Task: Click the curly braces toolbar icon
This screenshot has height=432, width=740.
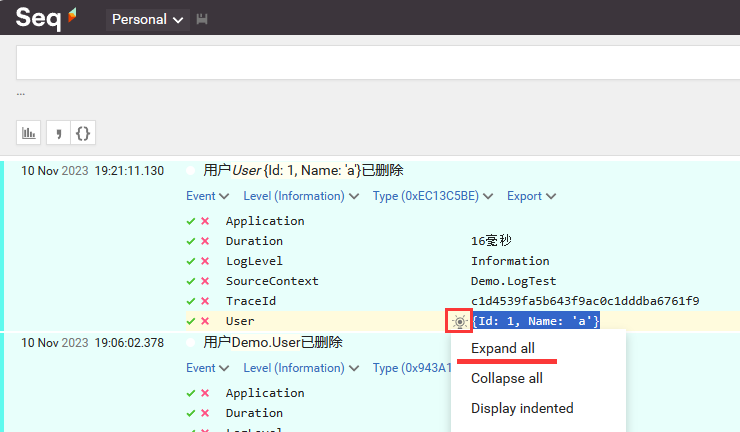Action: [83, 133]
